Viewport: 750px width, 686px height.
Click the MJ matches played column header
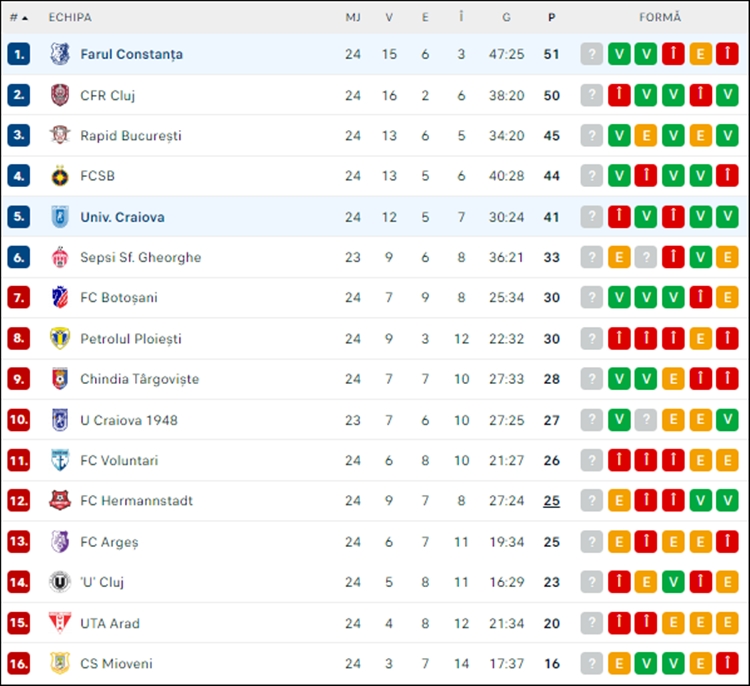pyautogui.click(x=353, y=18)
